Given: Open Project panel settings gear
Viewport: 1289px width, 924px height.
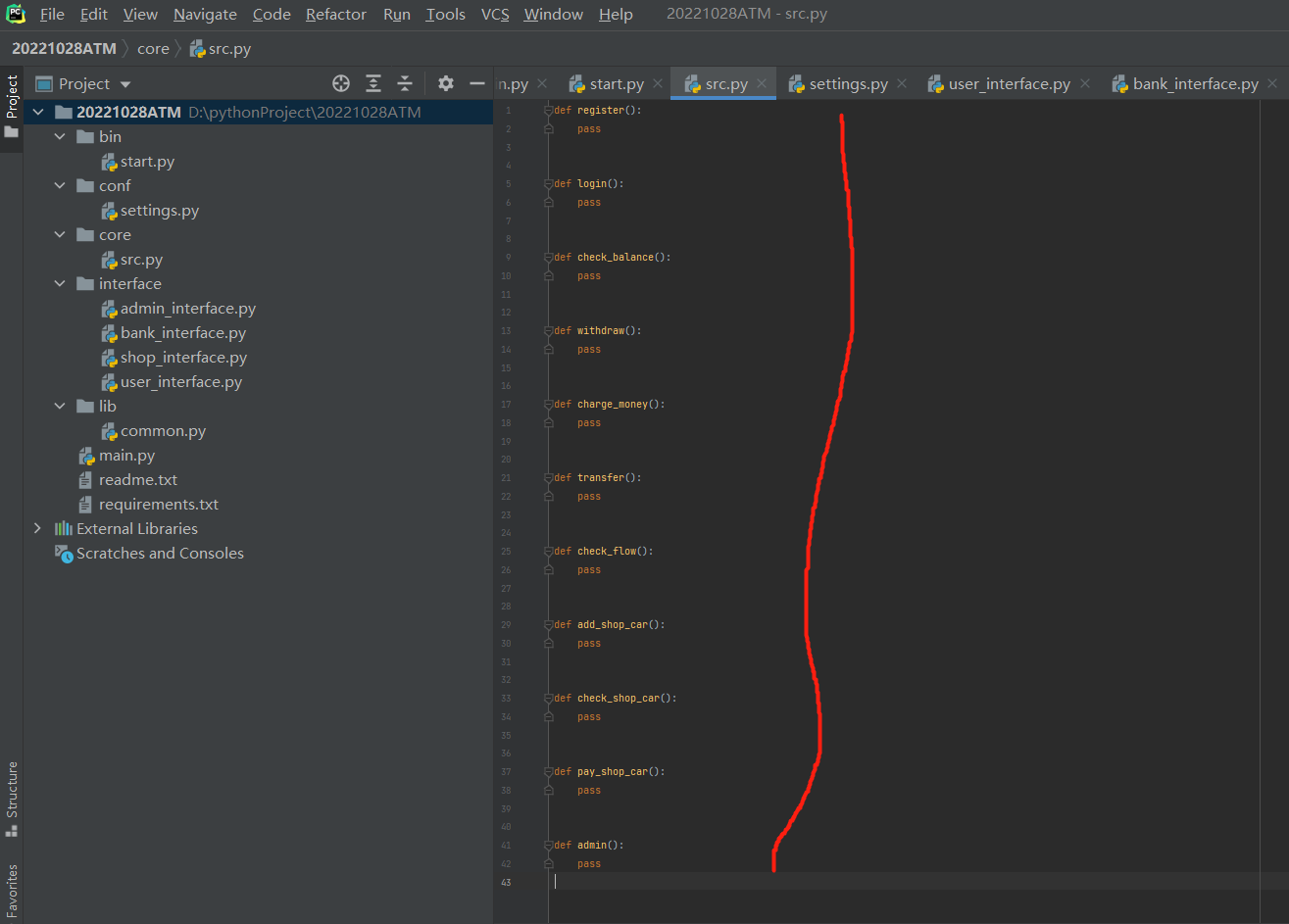Looking at the screenshot, I should click(x=446, y=83).
